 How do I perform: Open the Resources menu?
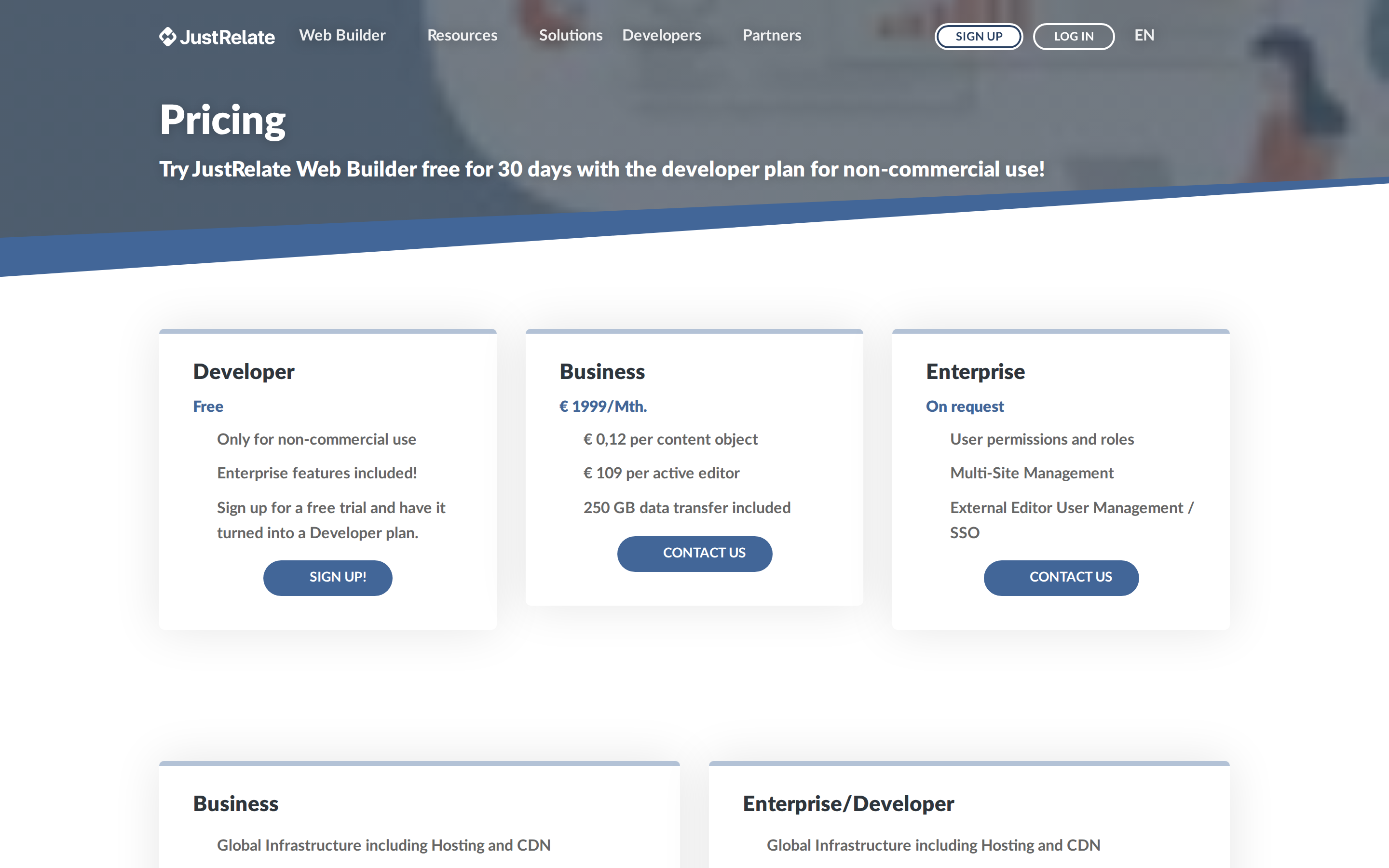(462, 35)
